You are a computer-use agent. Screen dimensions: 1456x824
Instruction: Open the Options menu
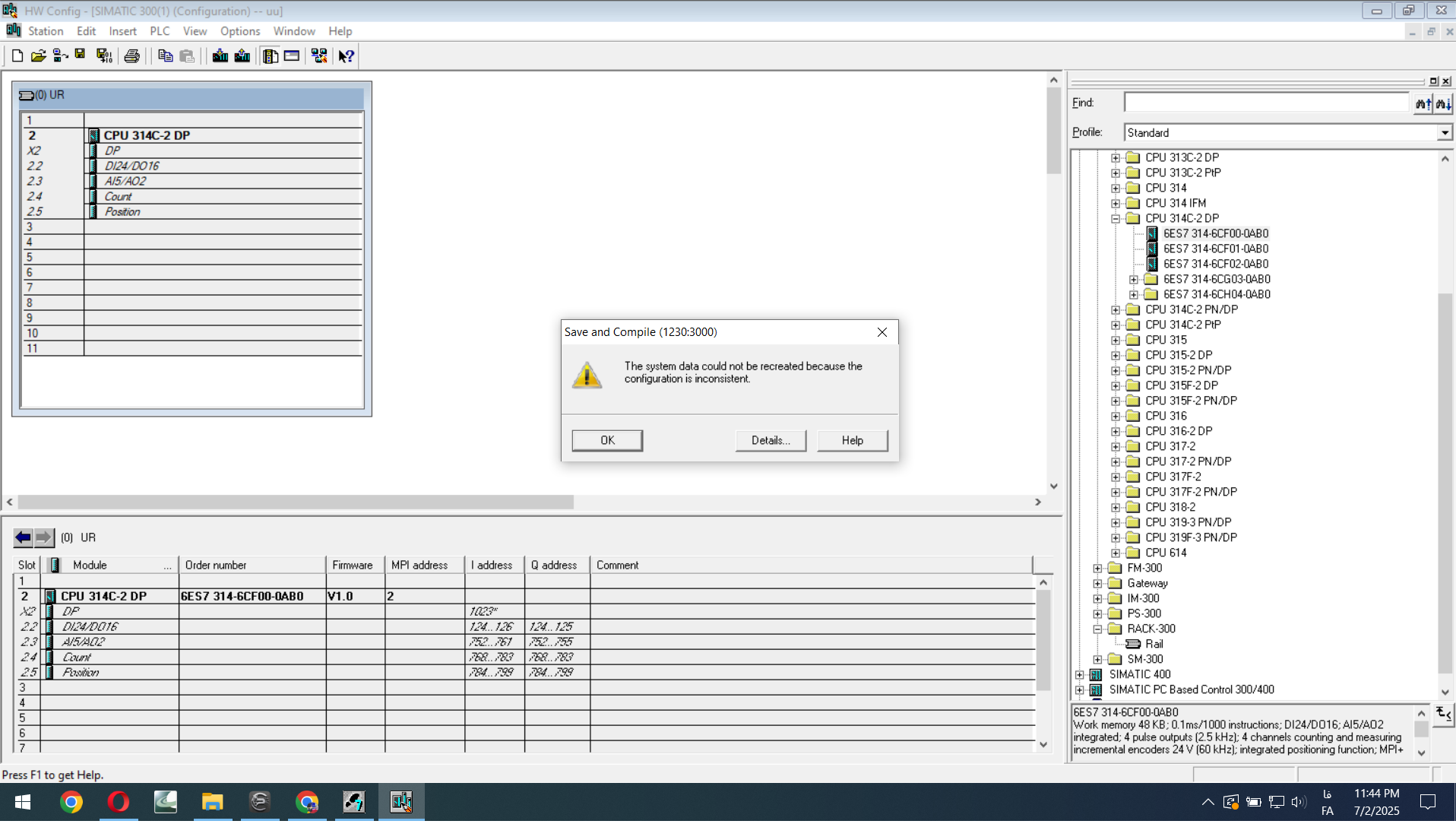240,31
